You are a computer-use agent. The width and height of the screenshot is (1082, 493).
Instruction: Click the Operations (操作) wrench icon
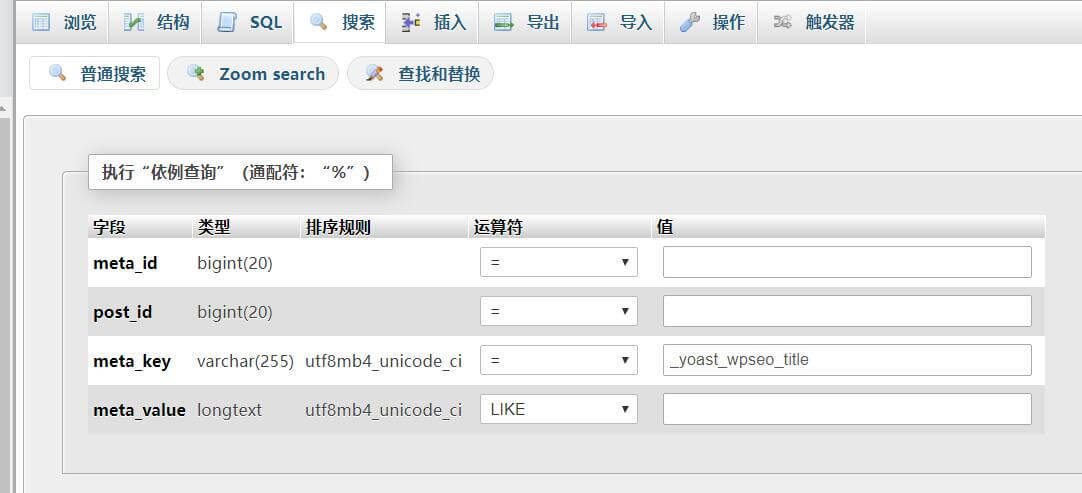[x=689, y=22]
